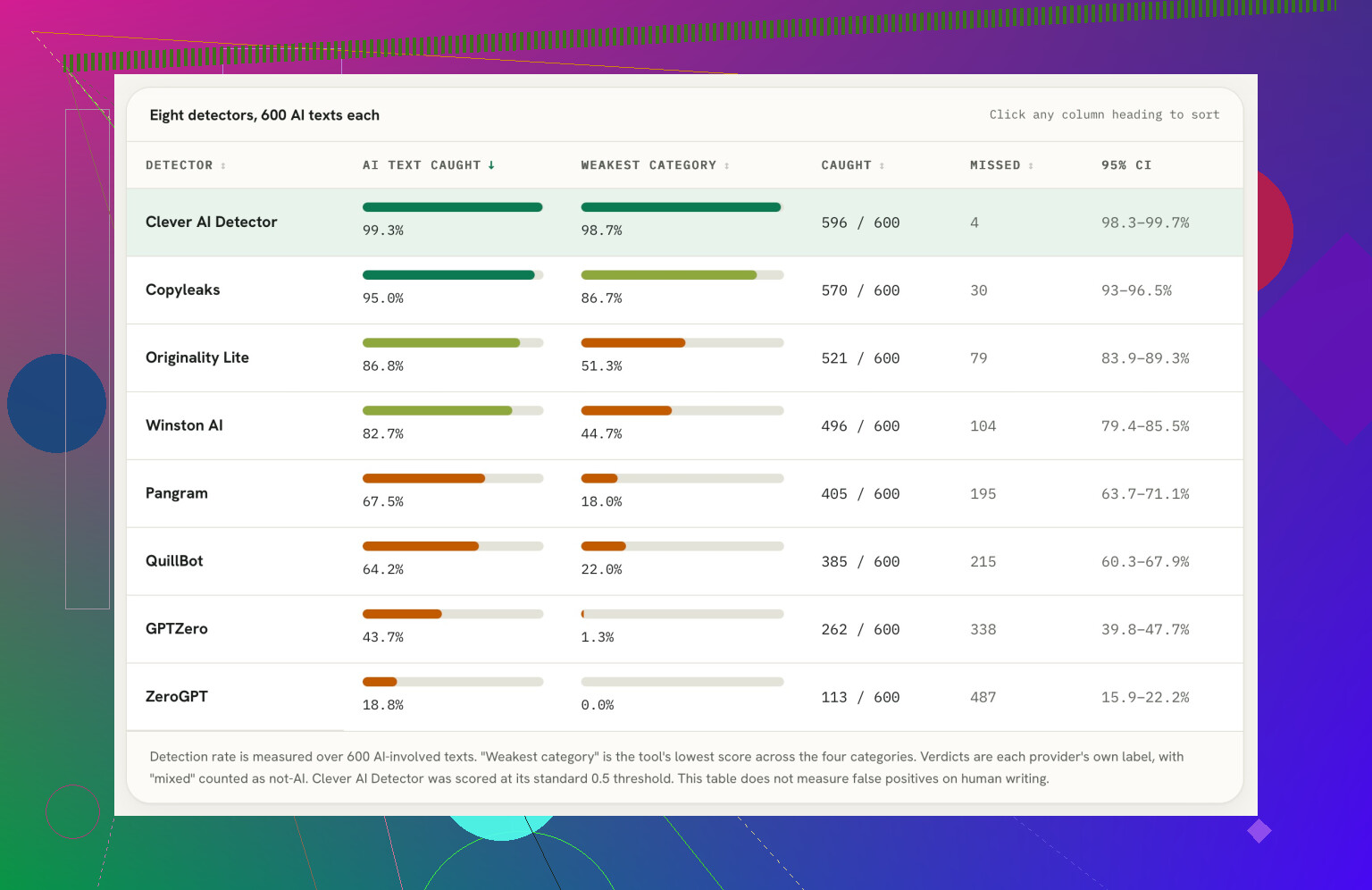
Task: Click the 39.8–47.7% confidence interval
Action: 1145,630
